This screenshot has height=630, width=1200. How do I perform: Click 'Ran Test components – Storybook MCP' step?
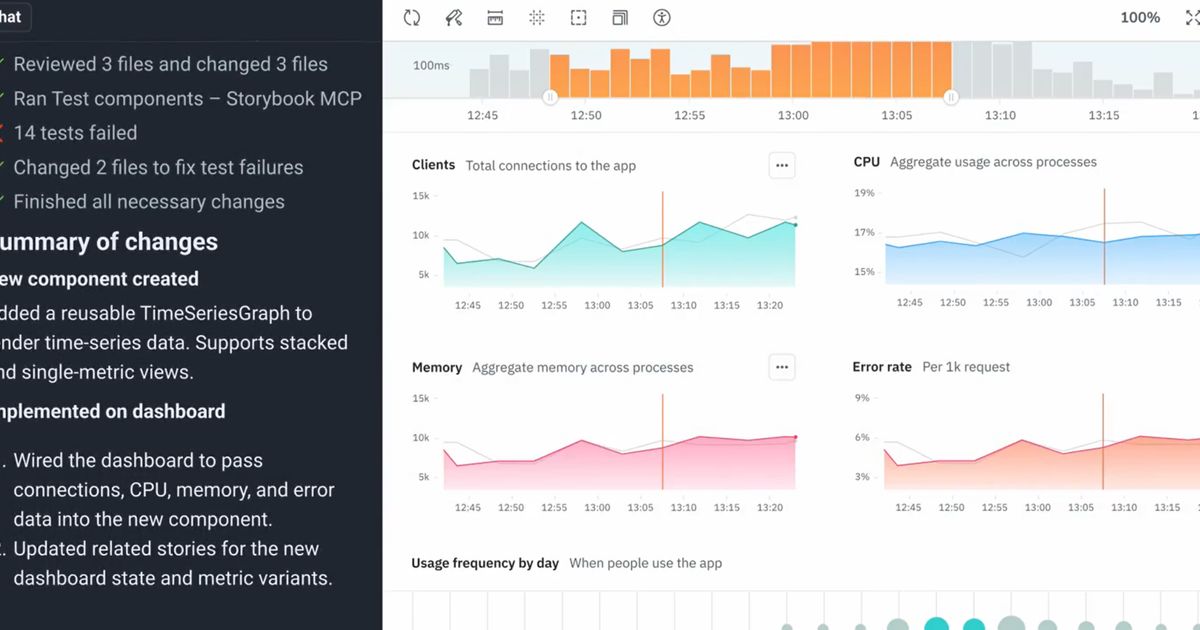[x=188, y=99]
